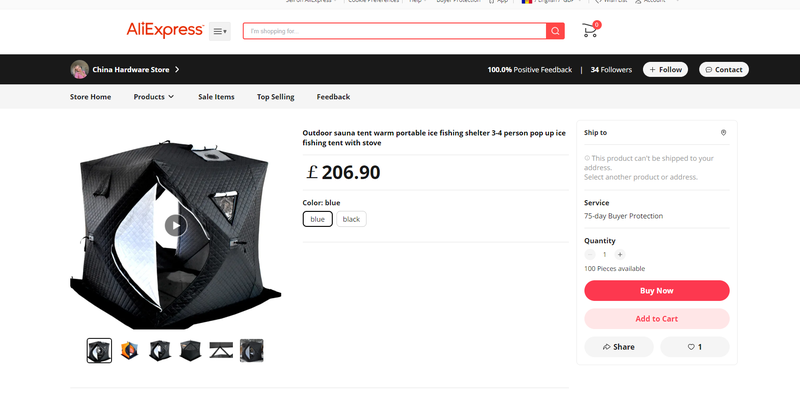Screen dimensions: 800x412
Task: Expand the Products menu dropdown
Action: coord(154,97)
